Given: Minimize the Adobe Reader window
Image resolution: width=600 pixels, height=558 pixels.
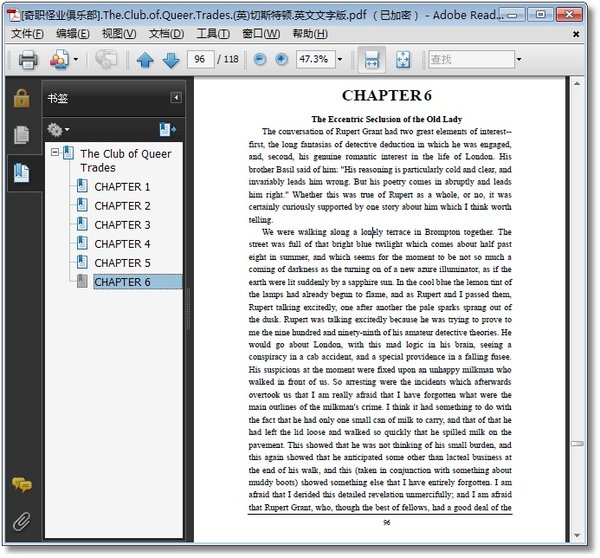Looking at the screenshot, I should (512, 15).
